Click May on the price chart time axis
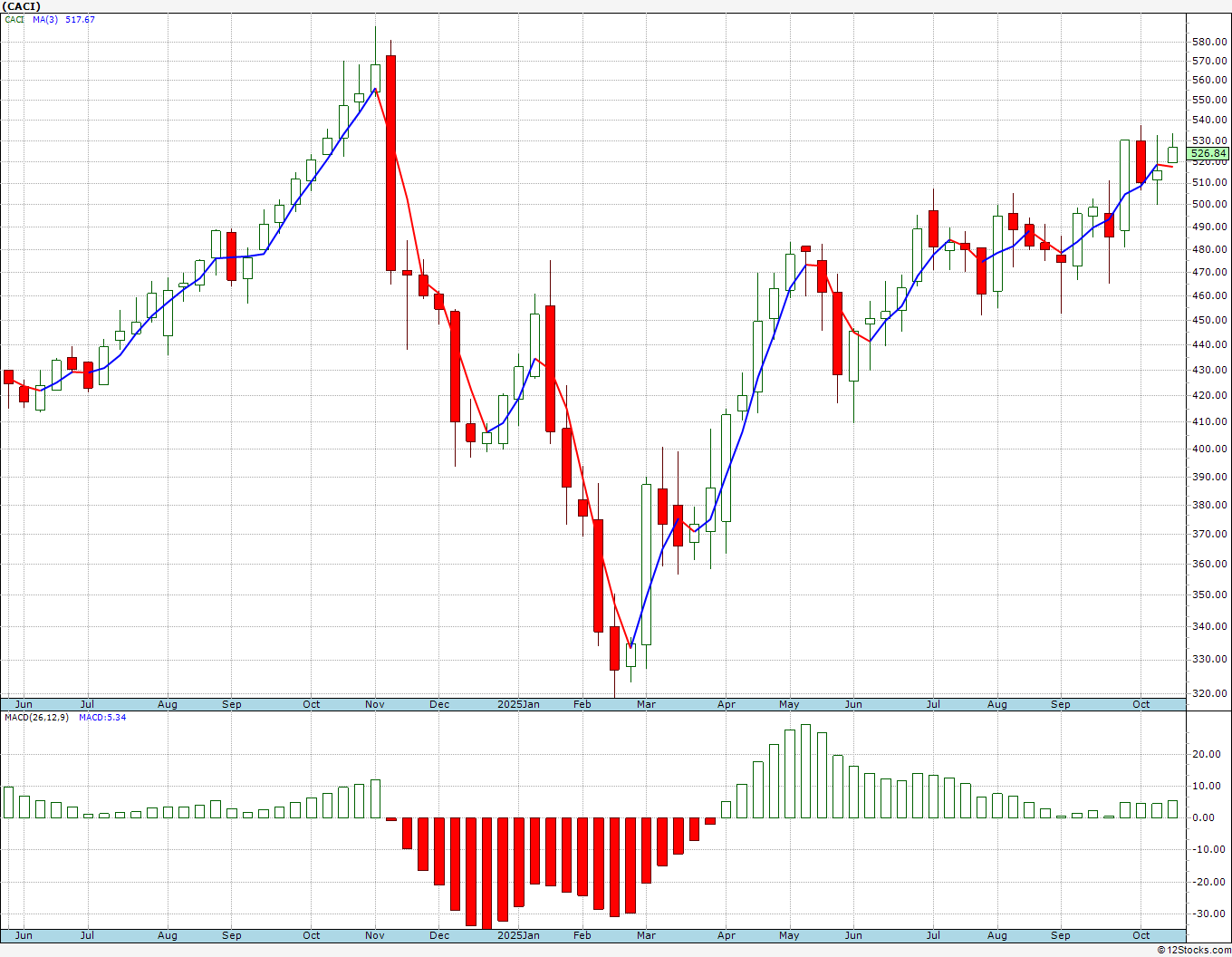1232x957 pixels. pyautogui.click(x=789, y=704)
